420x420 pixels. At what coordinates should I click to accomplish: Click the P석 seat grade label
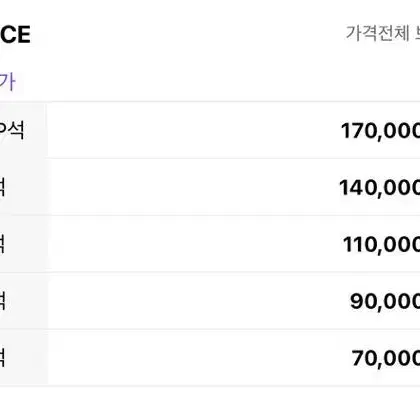click(12, 130)
